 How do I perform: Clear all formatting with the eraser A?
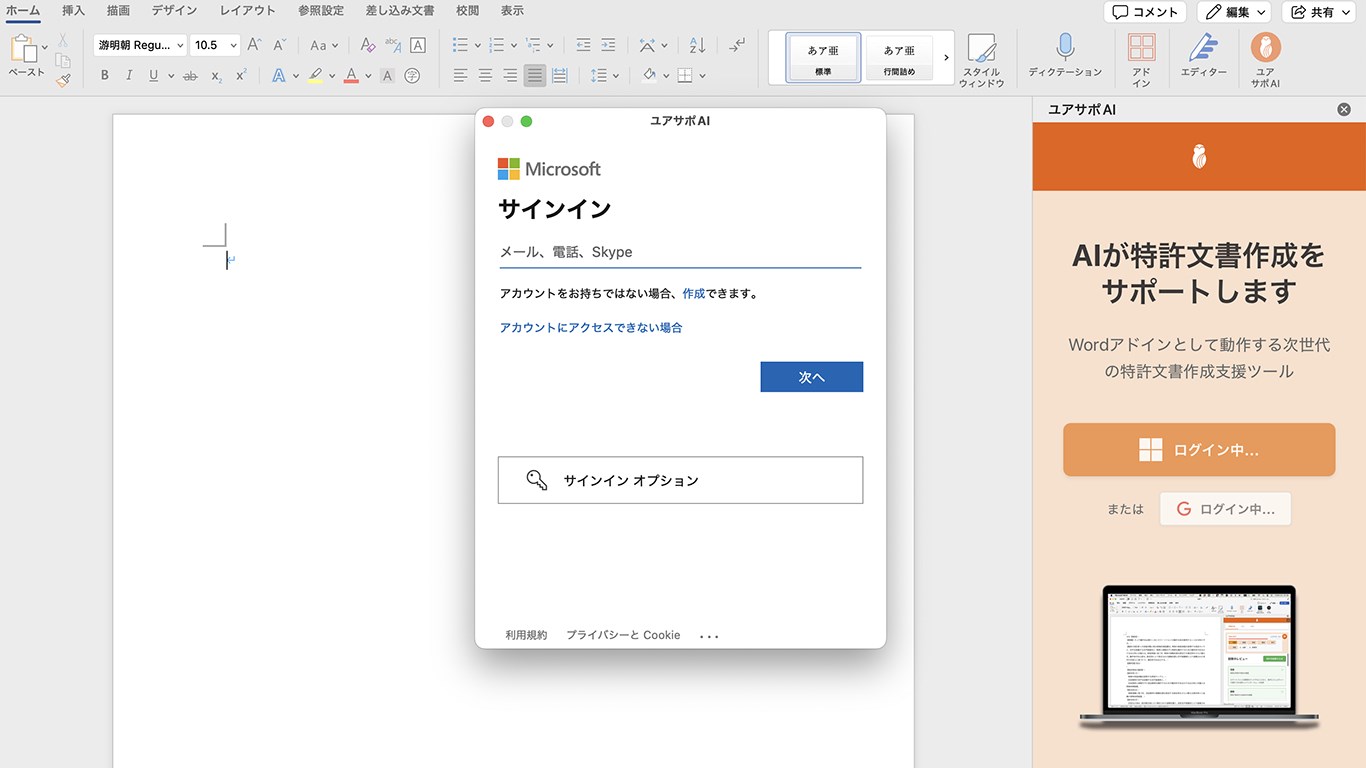pos(367,45)
